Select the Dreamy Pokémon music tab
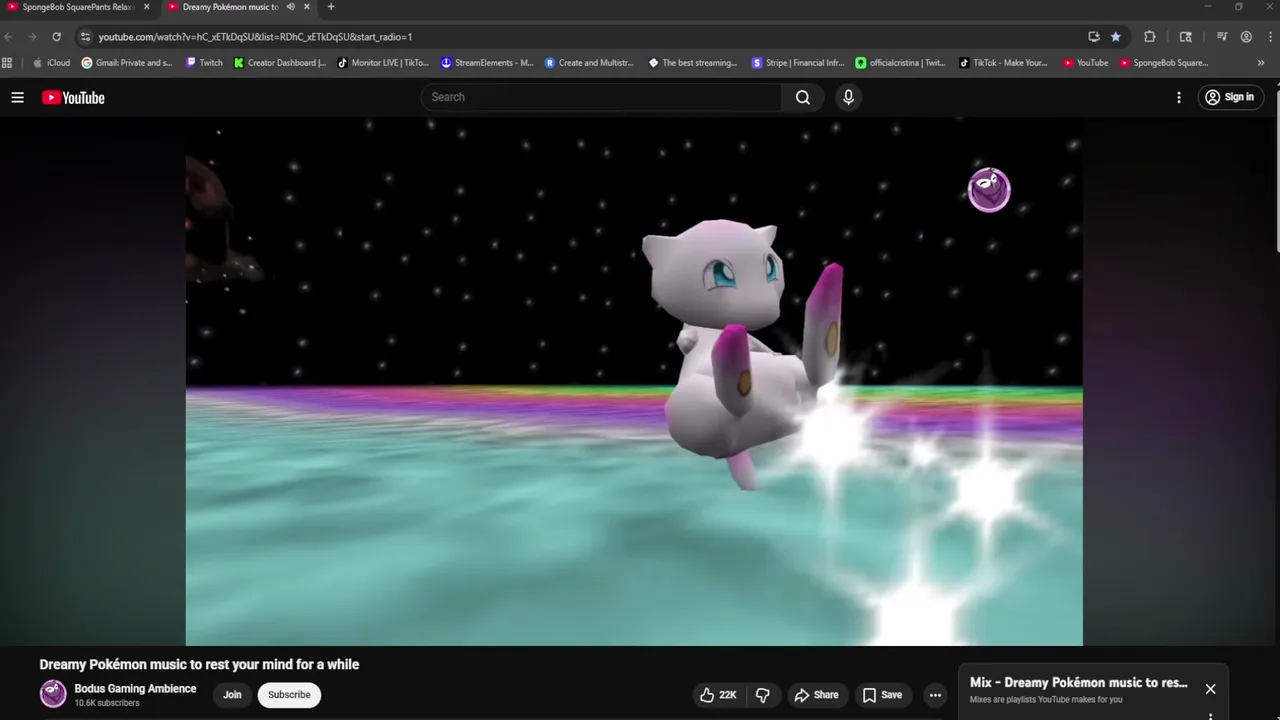 point(228,7)
